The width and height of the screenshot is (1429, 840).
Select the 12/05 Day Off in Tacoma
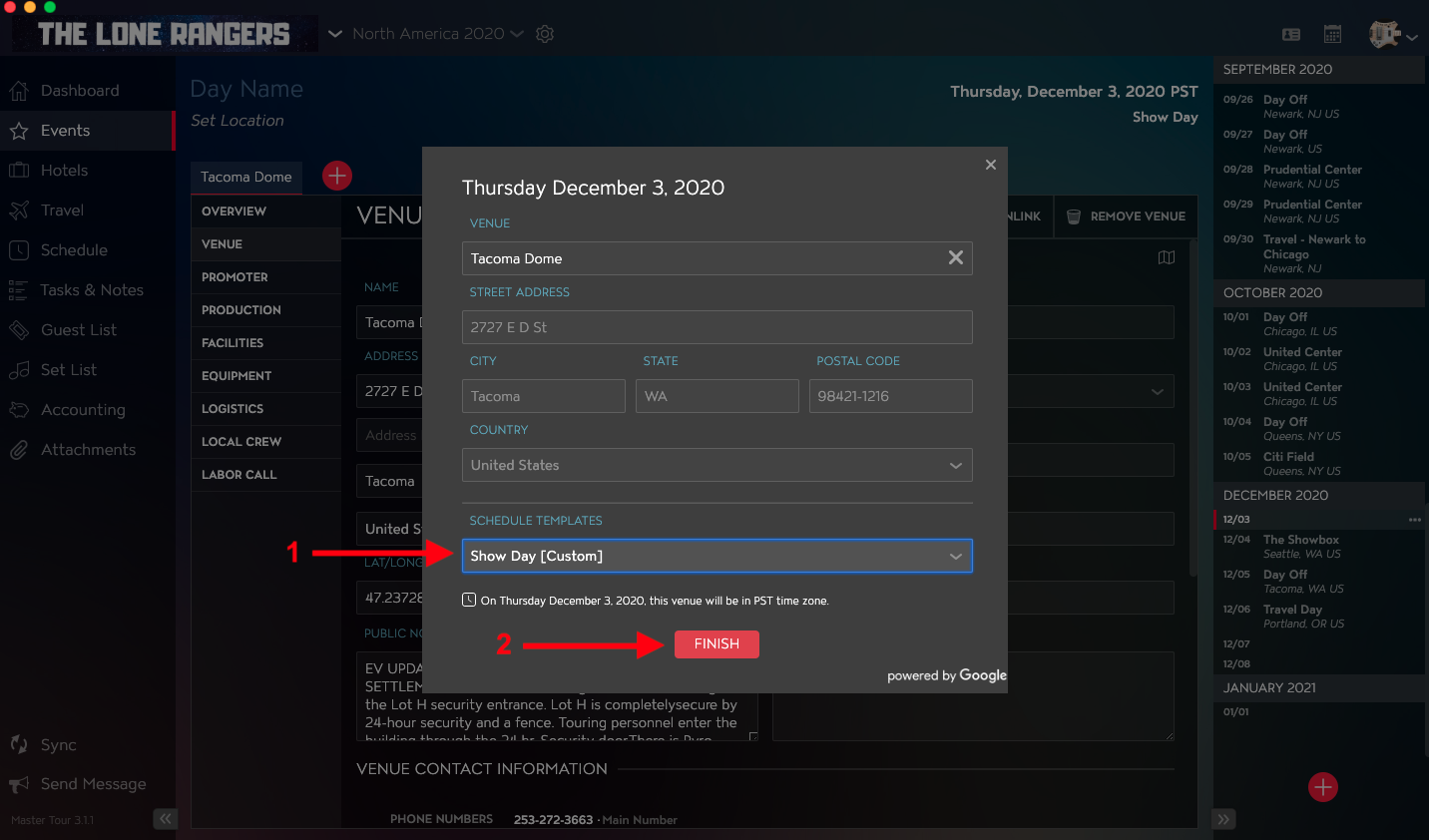(x=1317, y=582)
